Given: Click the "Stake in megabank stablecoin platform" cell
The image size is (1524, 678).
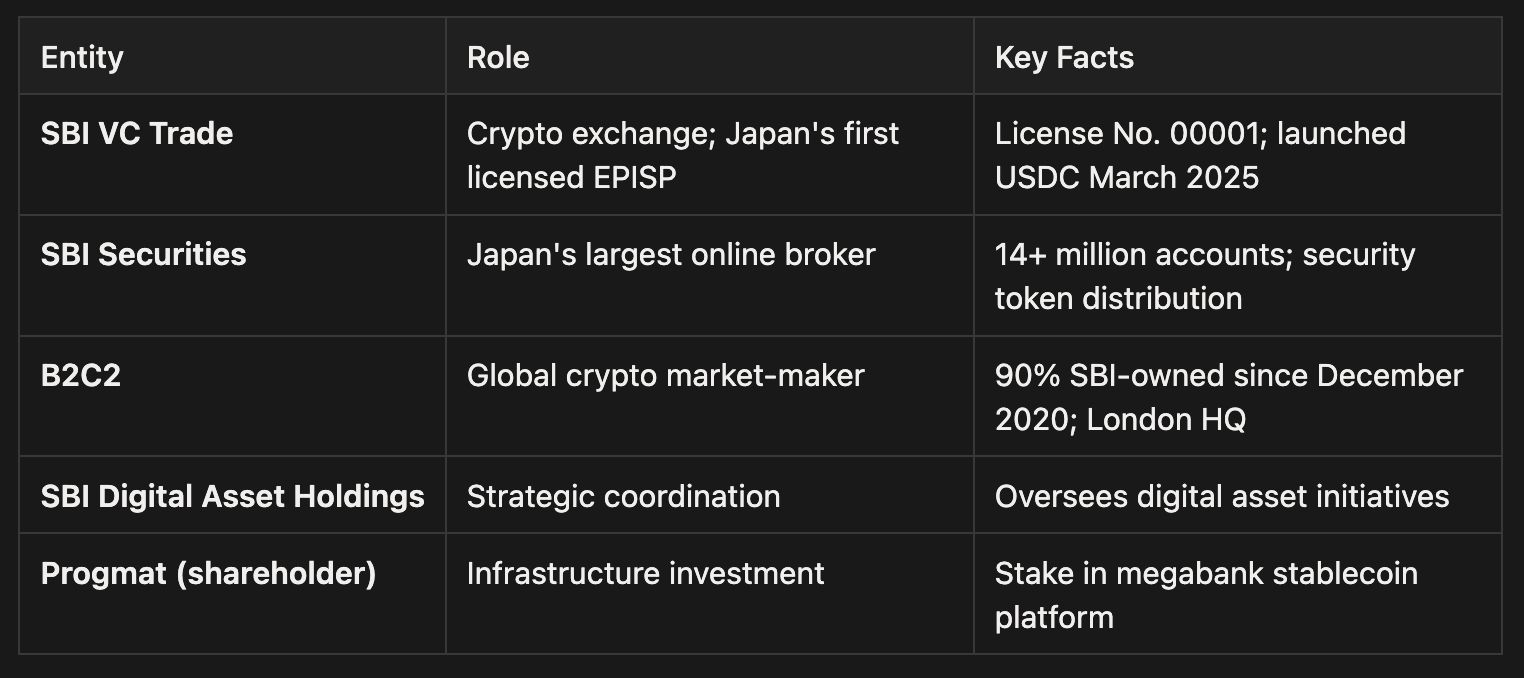Looking at the screenshot, I should pos(1205,595).
